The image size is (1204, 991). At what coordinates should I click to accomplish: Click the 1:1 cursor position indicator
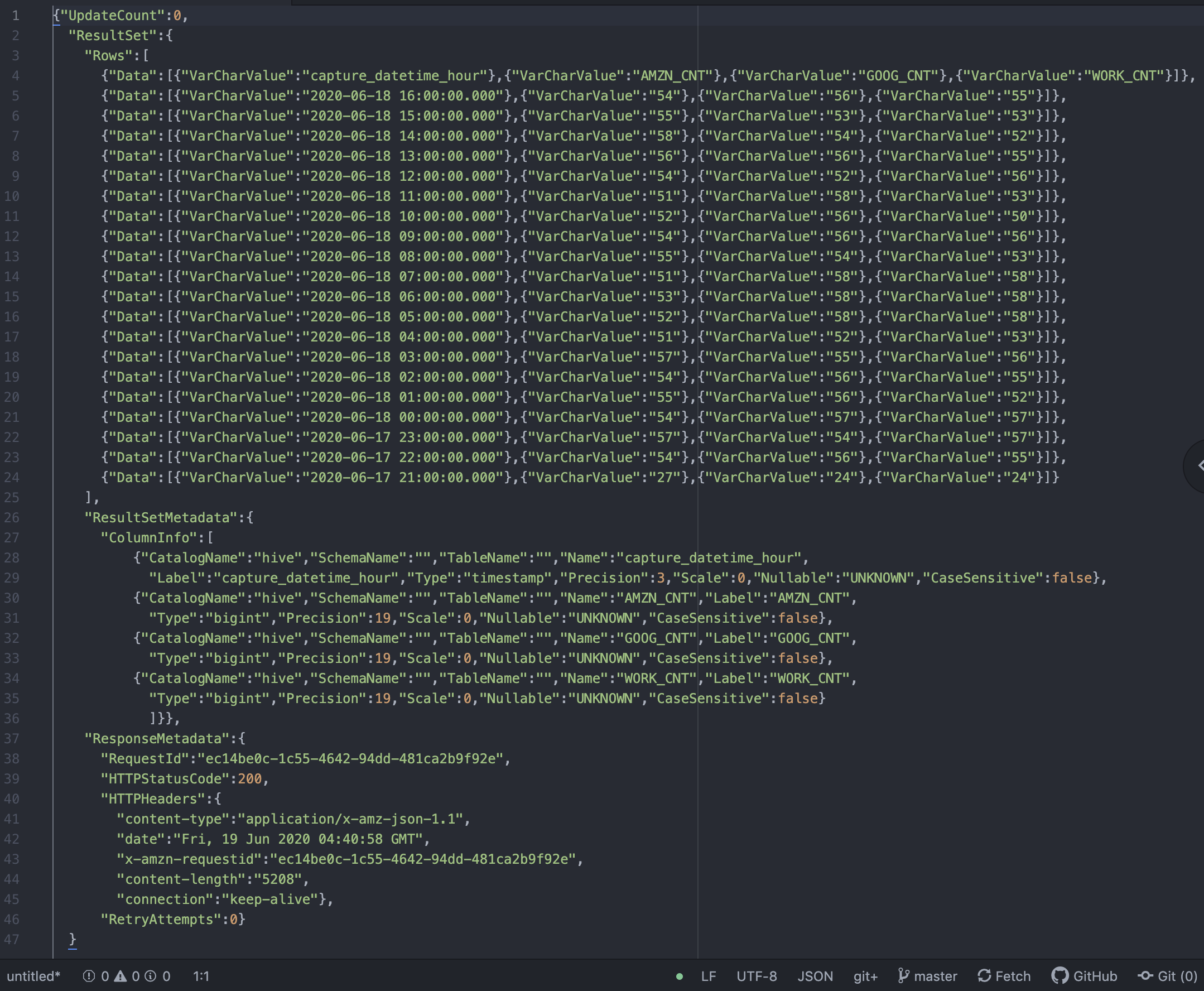point(201,976)
